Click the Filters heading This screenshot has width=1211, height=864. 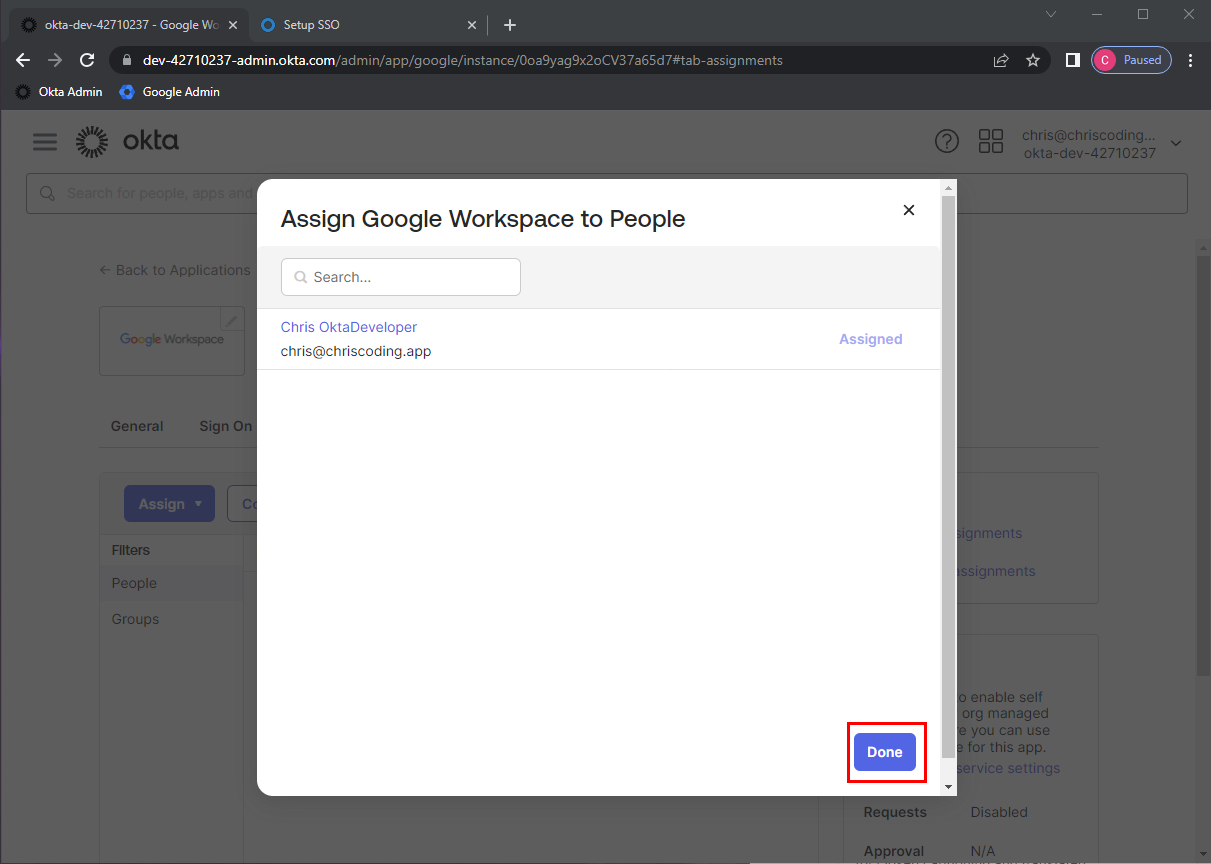coord(131,550)
